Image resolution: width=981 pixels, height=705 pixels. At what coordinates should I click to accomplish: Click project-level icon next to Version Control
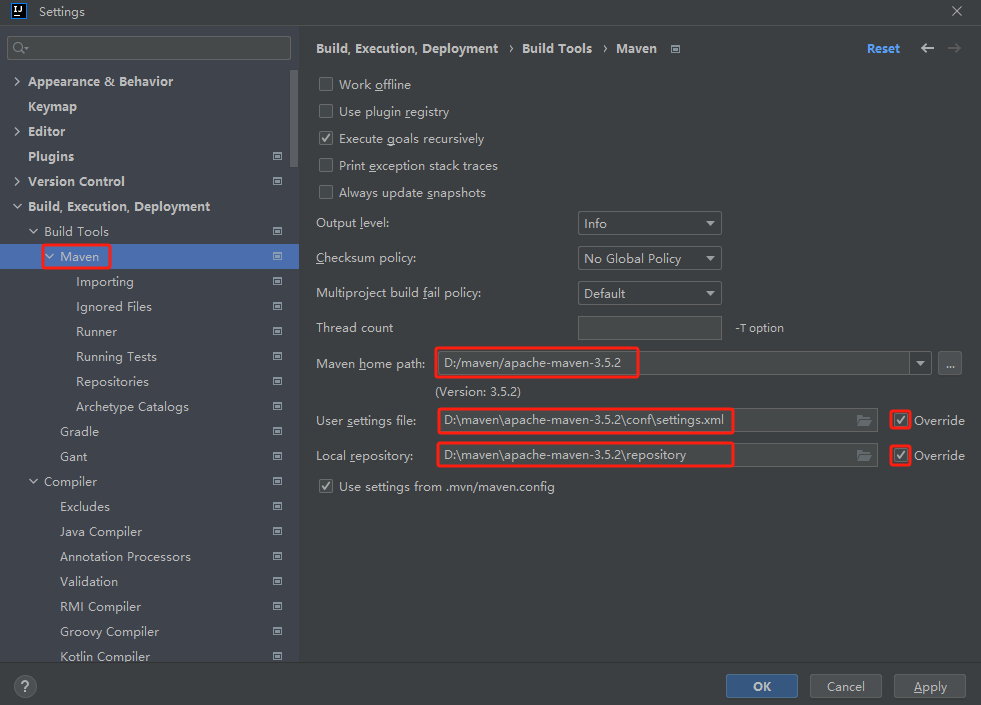pyautogui.click(x=277, y=181)
